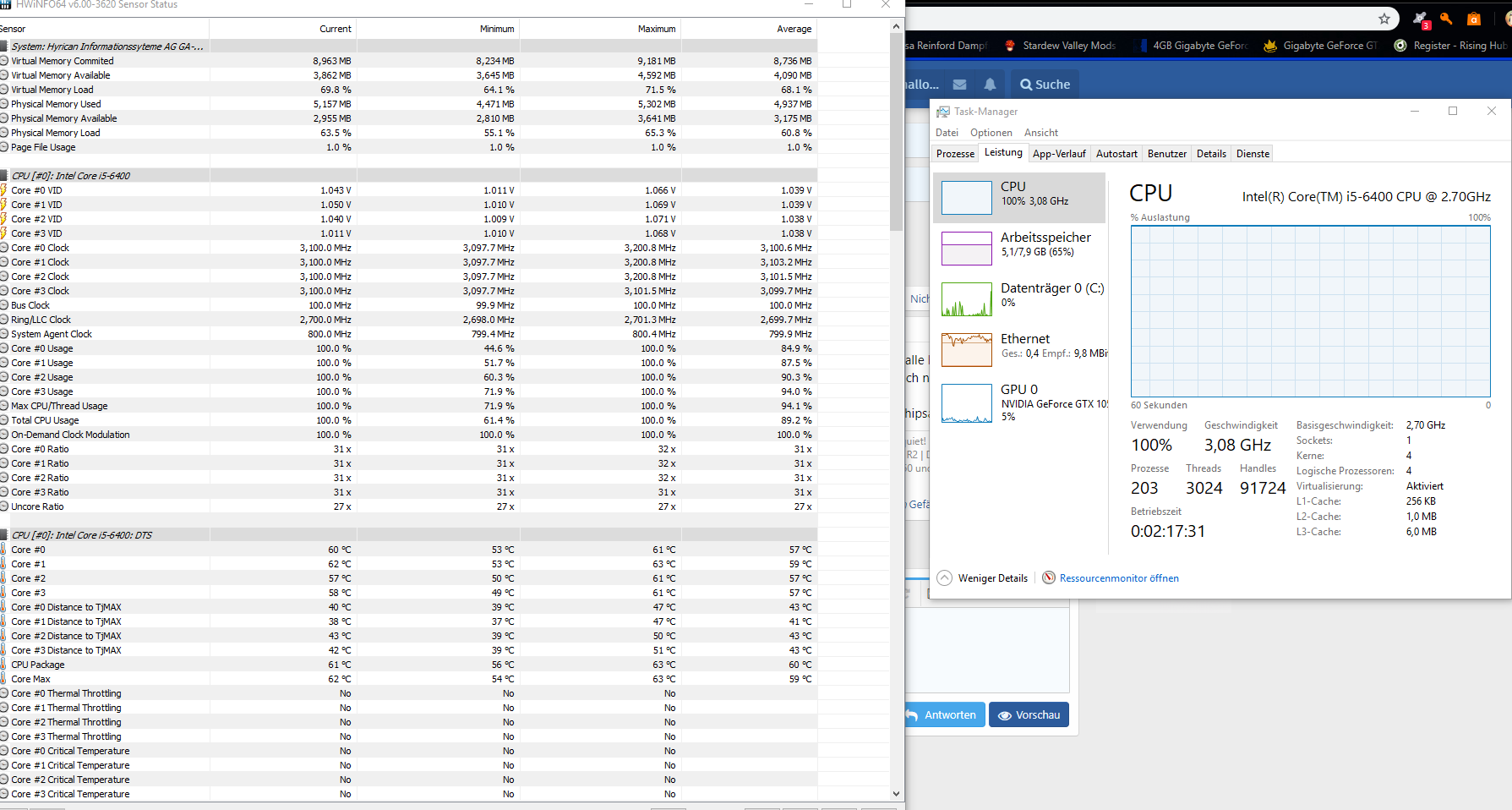Select the Virtual Memory Commited sensor row

point(408,61)
